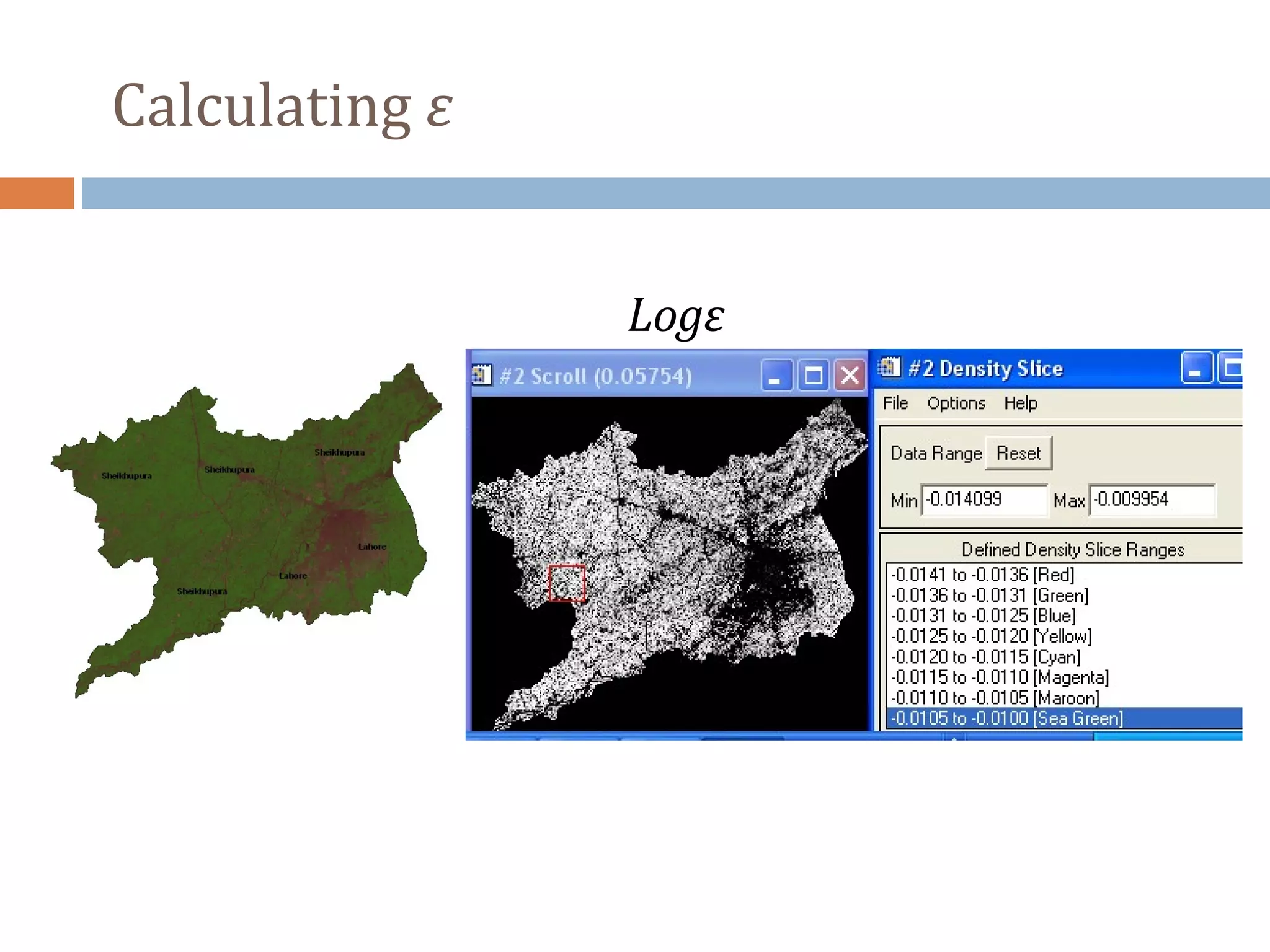Maximize the #2 Scroll window
Image resolution: width=1270 pixels, height=952 pixels.
point(813,376)
